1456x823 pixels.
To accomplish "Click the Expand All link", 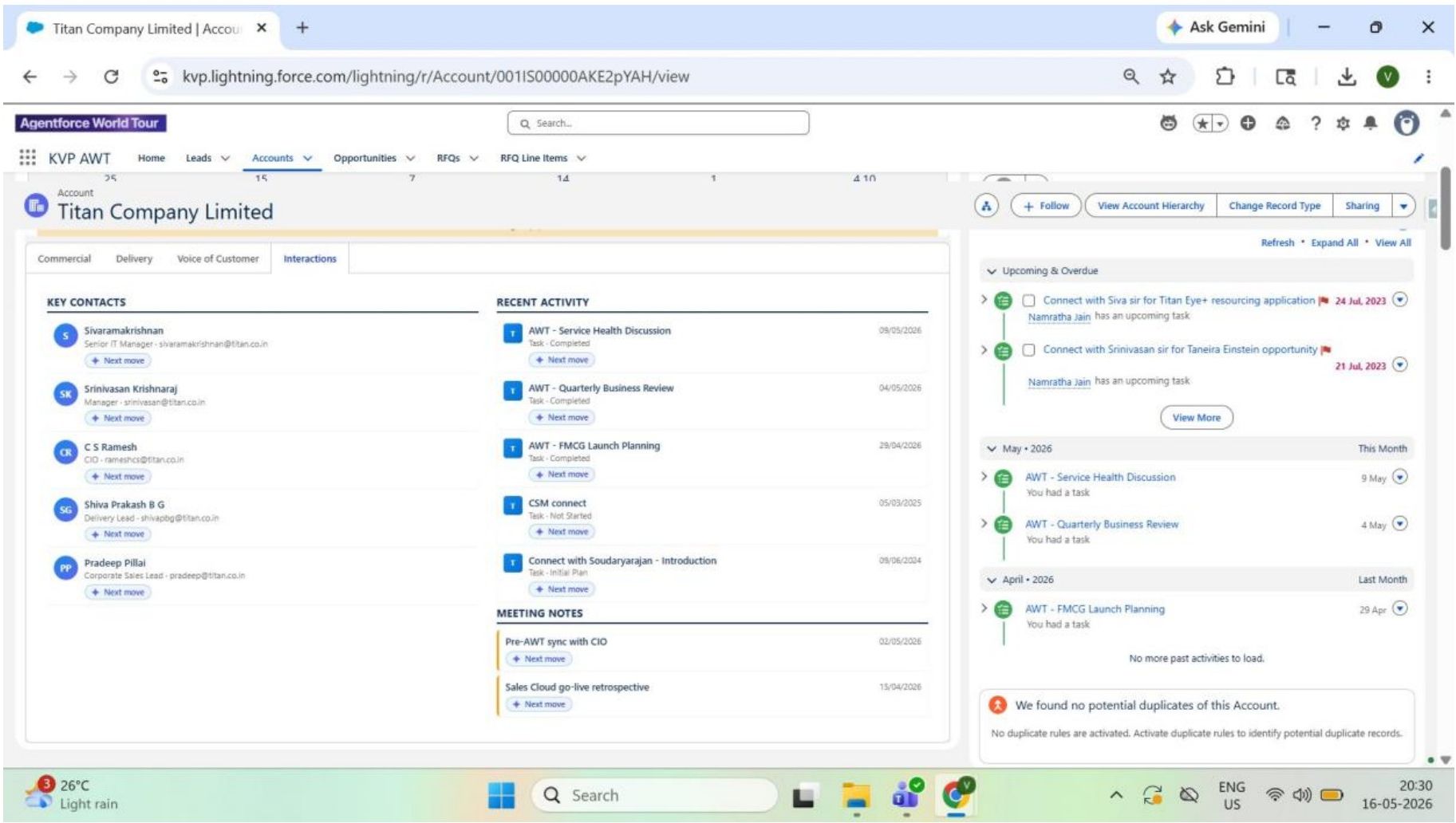I will coord(1335,243).
